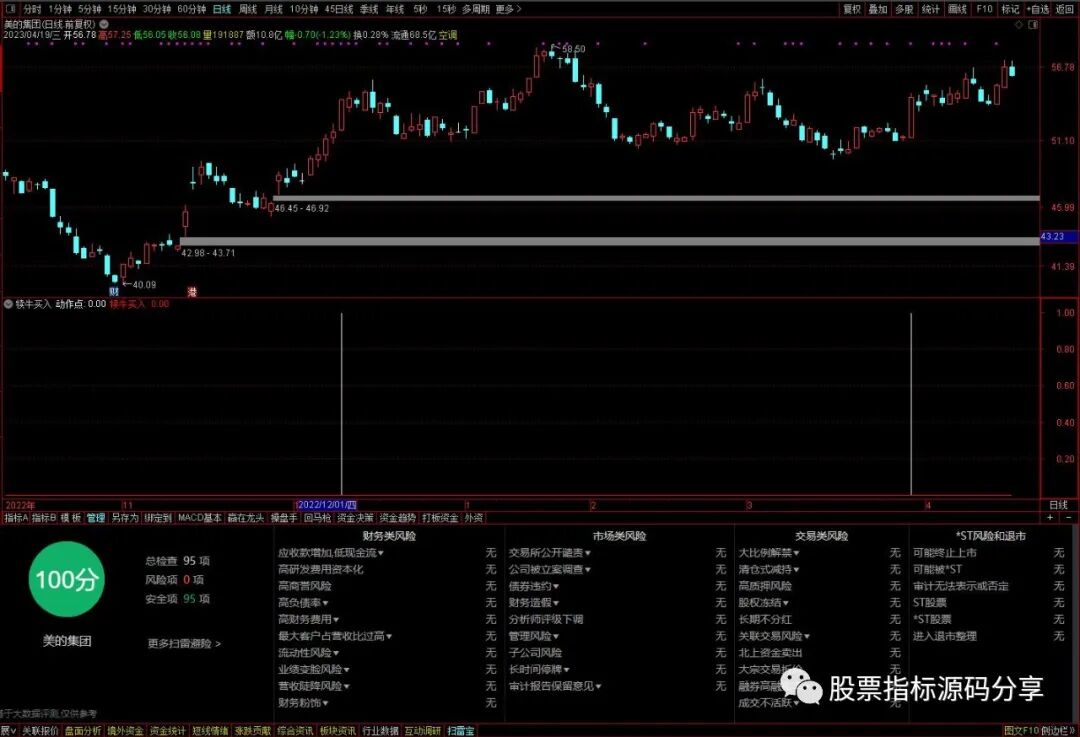Expand 交易所公开谴责 item

tap(550, 552)
